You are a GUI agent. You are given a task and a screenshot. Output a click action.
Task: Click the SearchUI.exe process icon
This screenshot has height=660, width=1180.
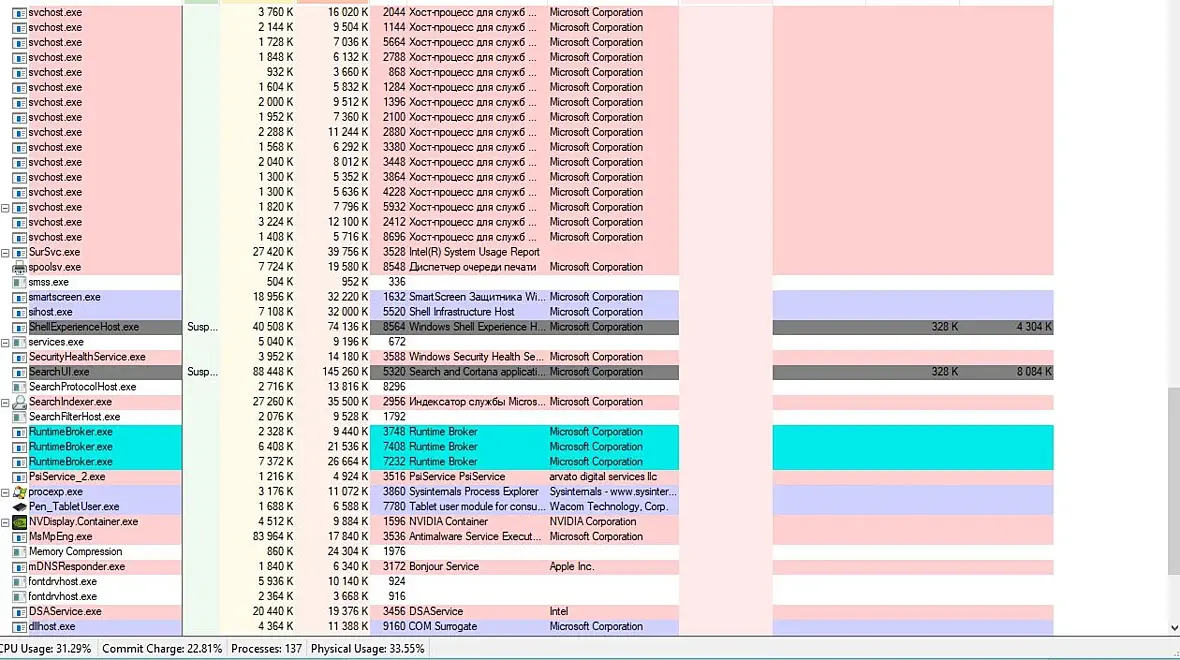(x=20, y=373)
